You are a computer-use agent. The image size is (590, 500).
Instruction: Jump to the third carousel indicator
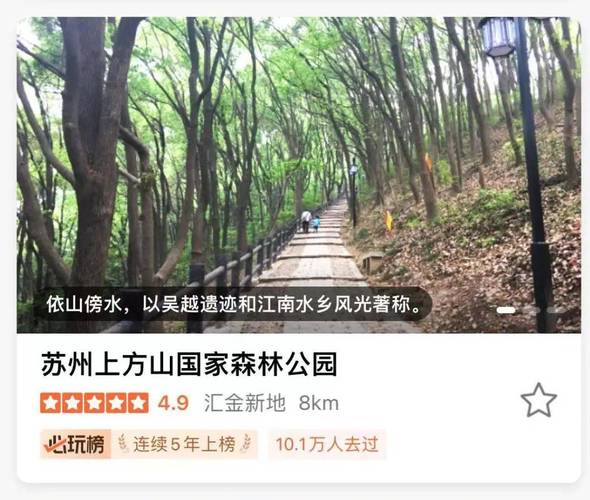pyautogui.click(x=558, y=310)
